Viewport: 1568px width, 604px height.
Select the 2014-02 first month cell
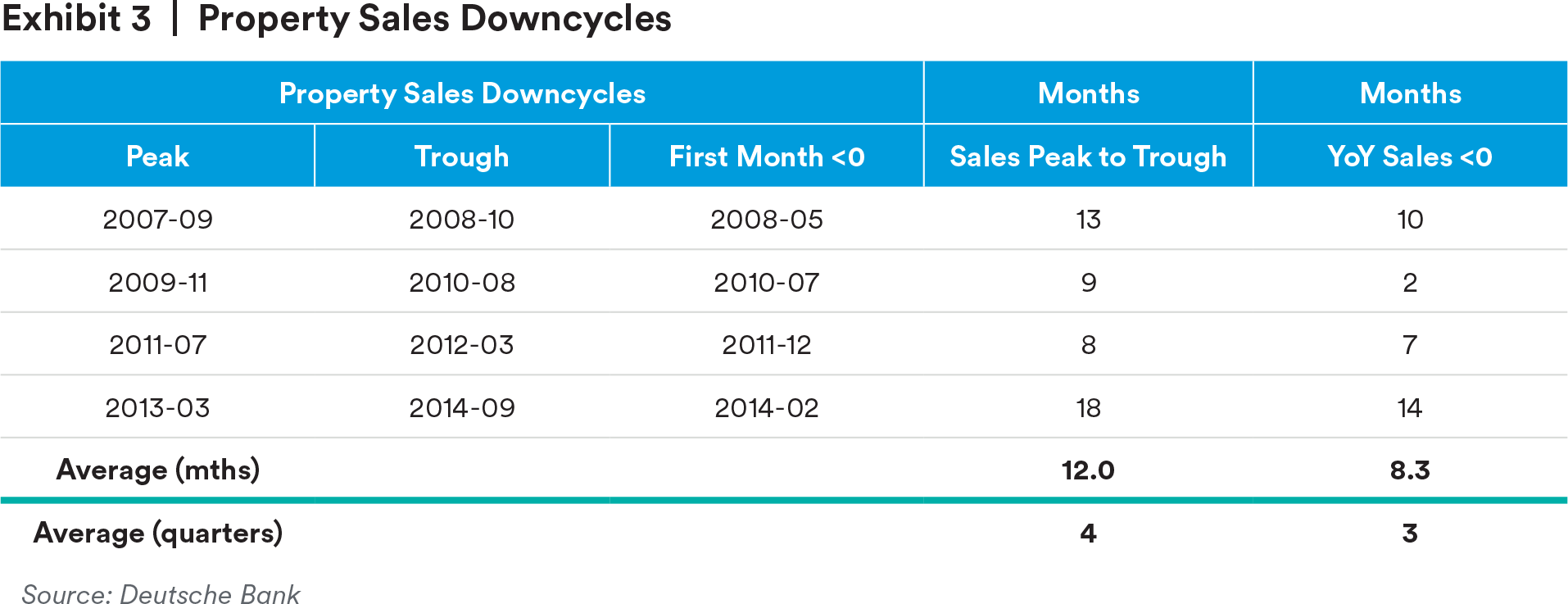[x=767, y=408]
